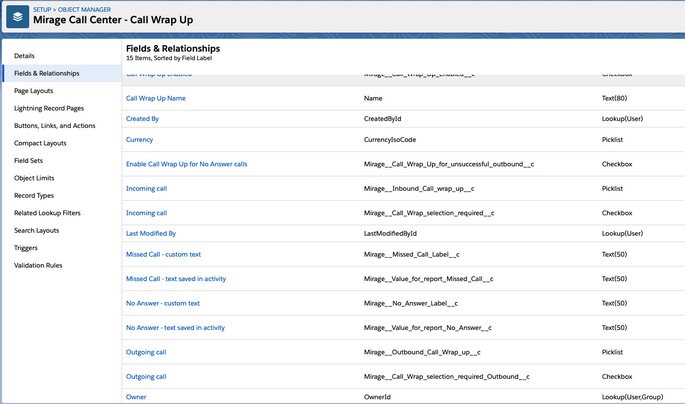Open the Owner field
The height and width of the screenshot is (404, 685).
tap(136, 397)
